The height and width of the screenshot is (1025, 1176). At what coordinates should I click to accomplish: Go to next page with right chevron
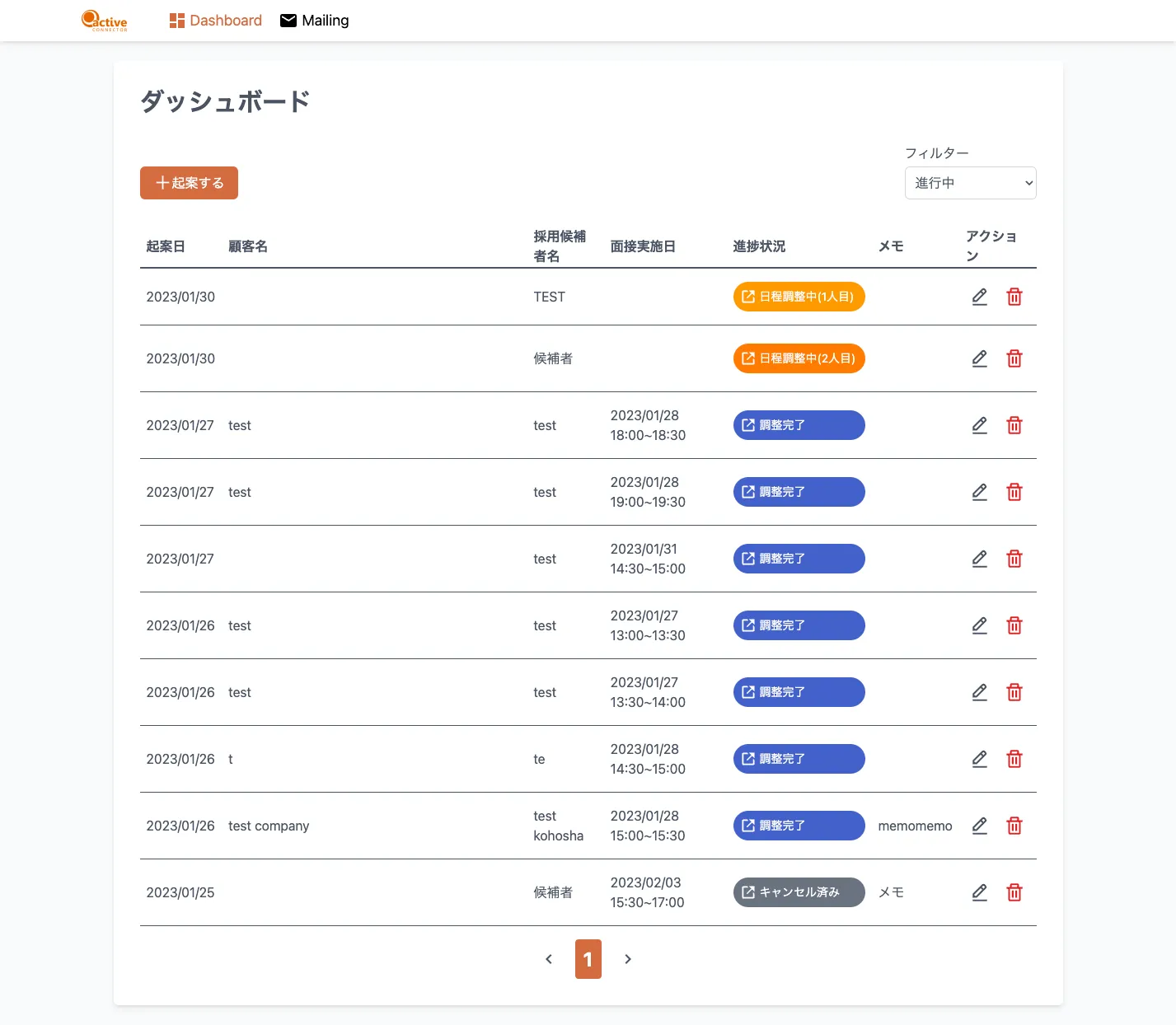628,959
